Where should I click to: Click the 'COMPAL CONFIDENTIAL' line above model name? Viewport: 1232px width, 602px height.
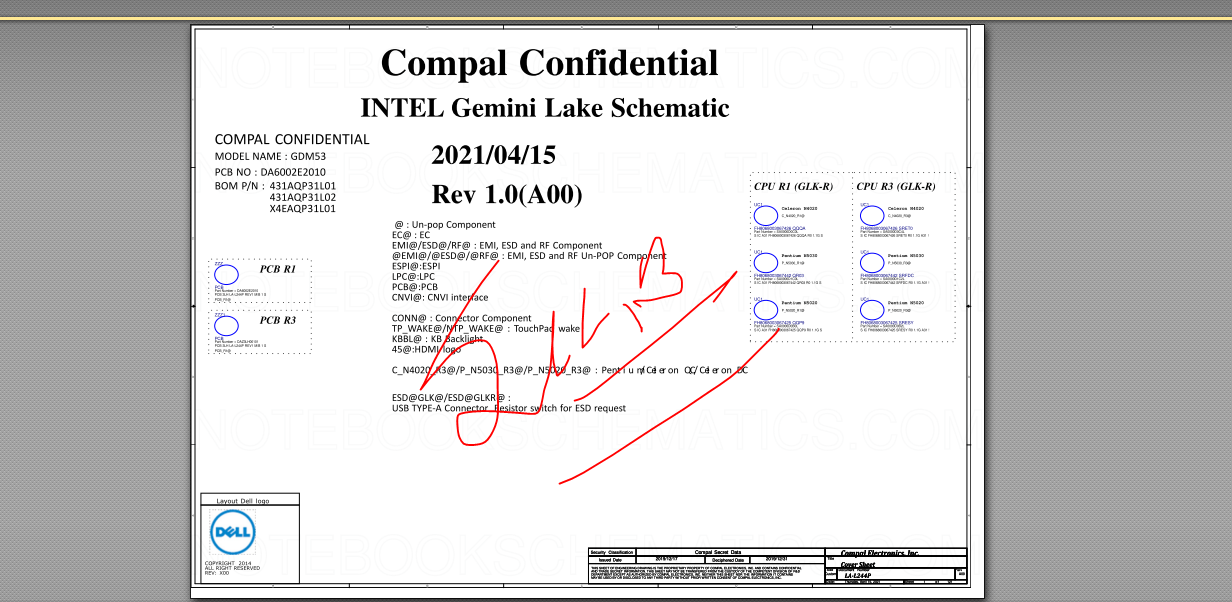click(292, 139)
